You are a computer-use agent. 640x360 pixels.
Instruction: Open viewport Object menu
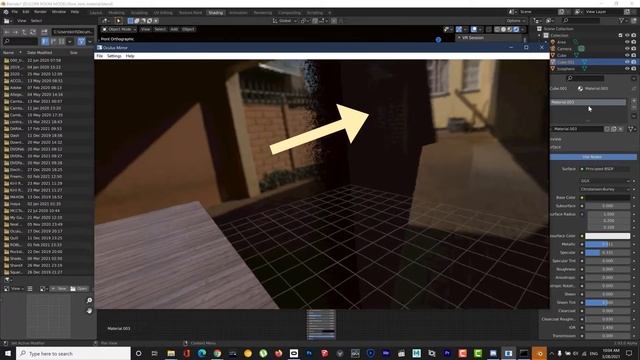click(x=188, y=29)
